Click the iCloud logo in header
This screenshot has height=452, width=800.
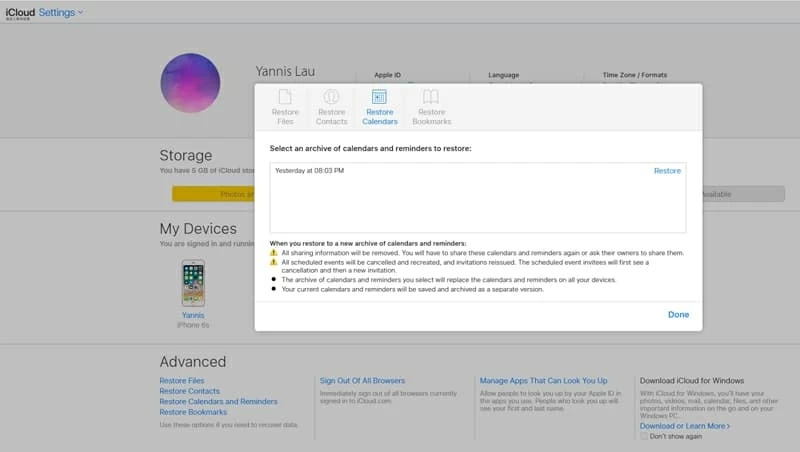pos(19,12)
